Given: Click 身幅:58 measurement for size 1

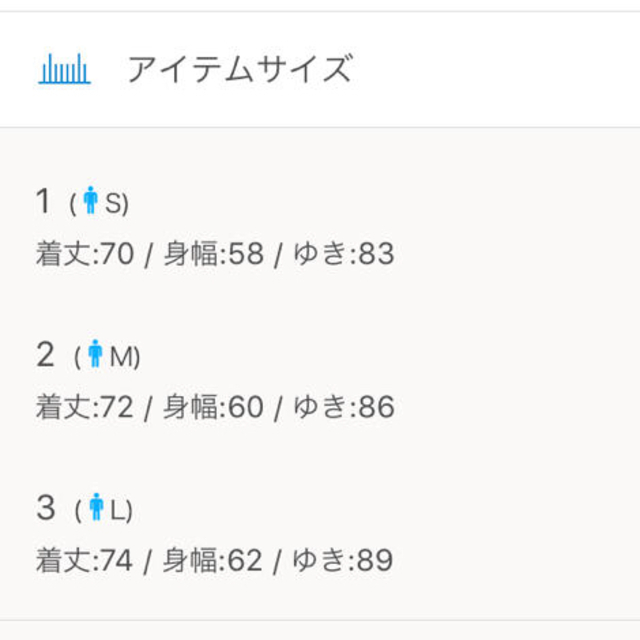Looking at the screenshot, I should [213, 253].
